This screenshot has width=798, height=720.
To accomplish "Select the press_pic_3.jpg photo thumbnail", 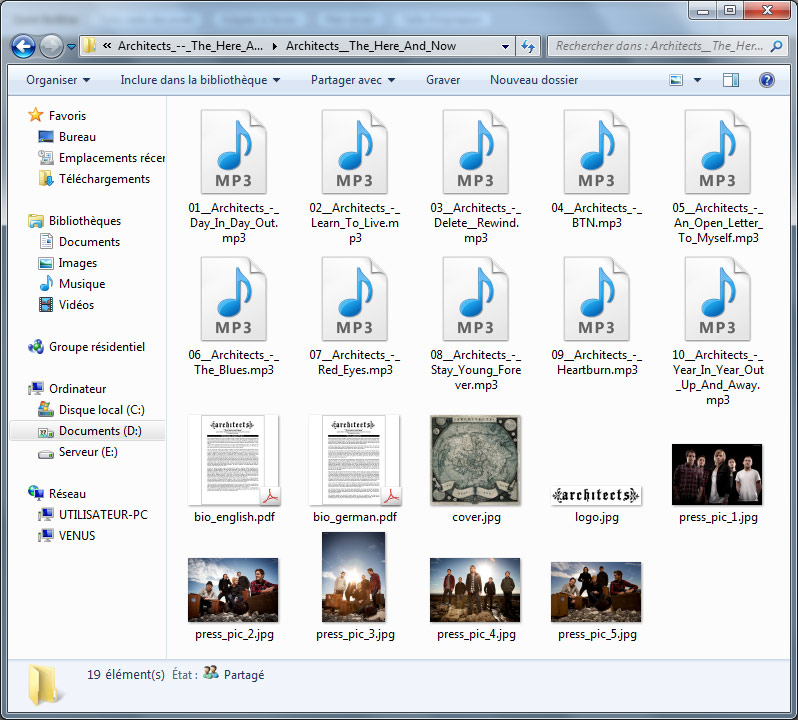I will click(x=354, y=577).
